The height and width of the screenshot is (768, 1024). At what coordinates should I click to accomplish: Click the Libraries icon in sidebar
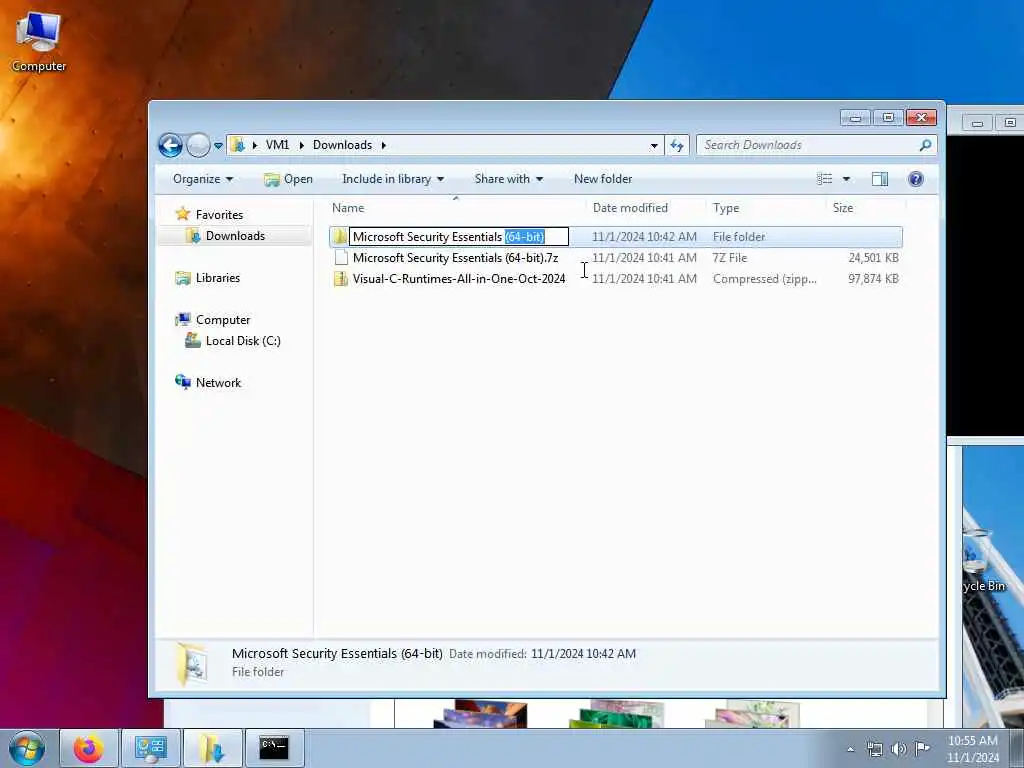coord(183,278)
